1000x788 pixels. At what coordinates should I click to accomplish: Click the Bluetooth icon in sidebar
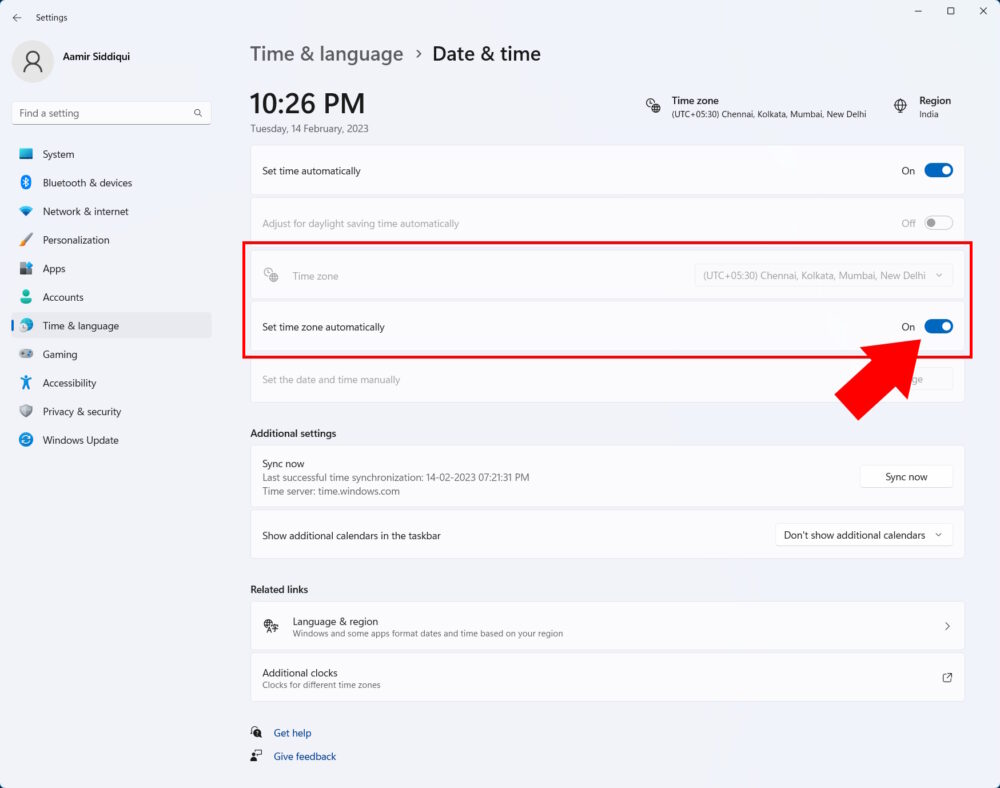click(x=26, y=182)
